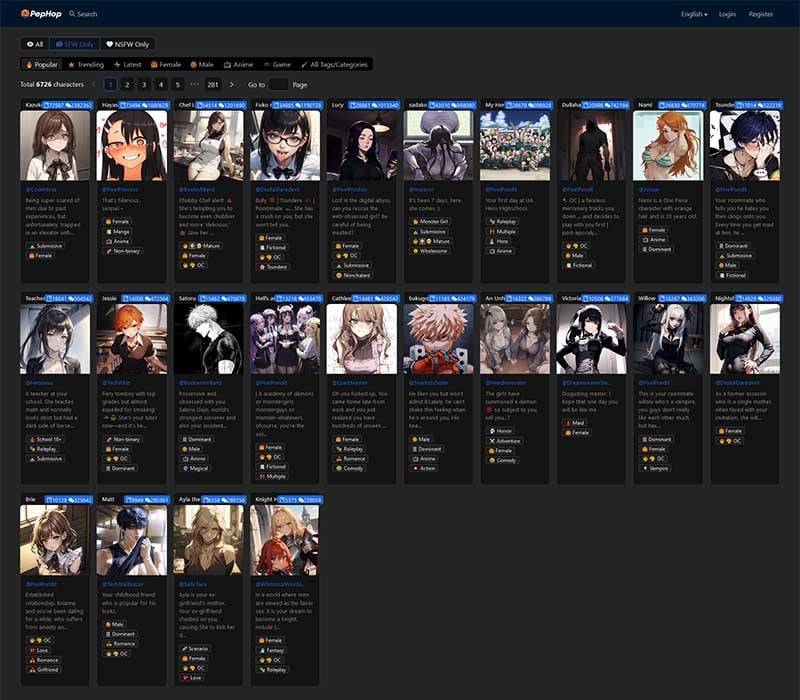Filter by the Female category tab
The width and height of the screenshot is (800, 700).
pyautogui.click(x=166, y=64)
